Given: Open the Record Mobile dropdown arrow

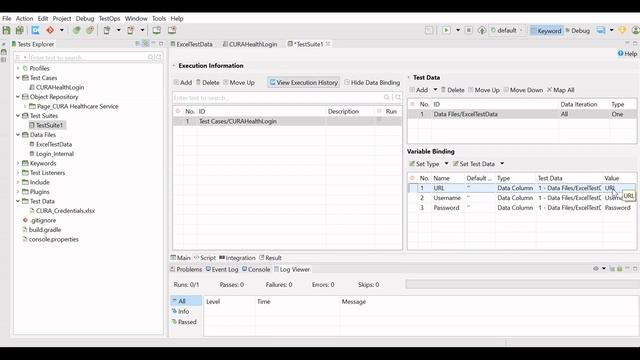Looking at the screenshot, I should [118, 30].
